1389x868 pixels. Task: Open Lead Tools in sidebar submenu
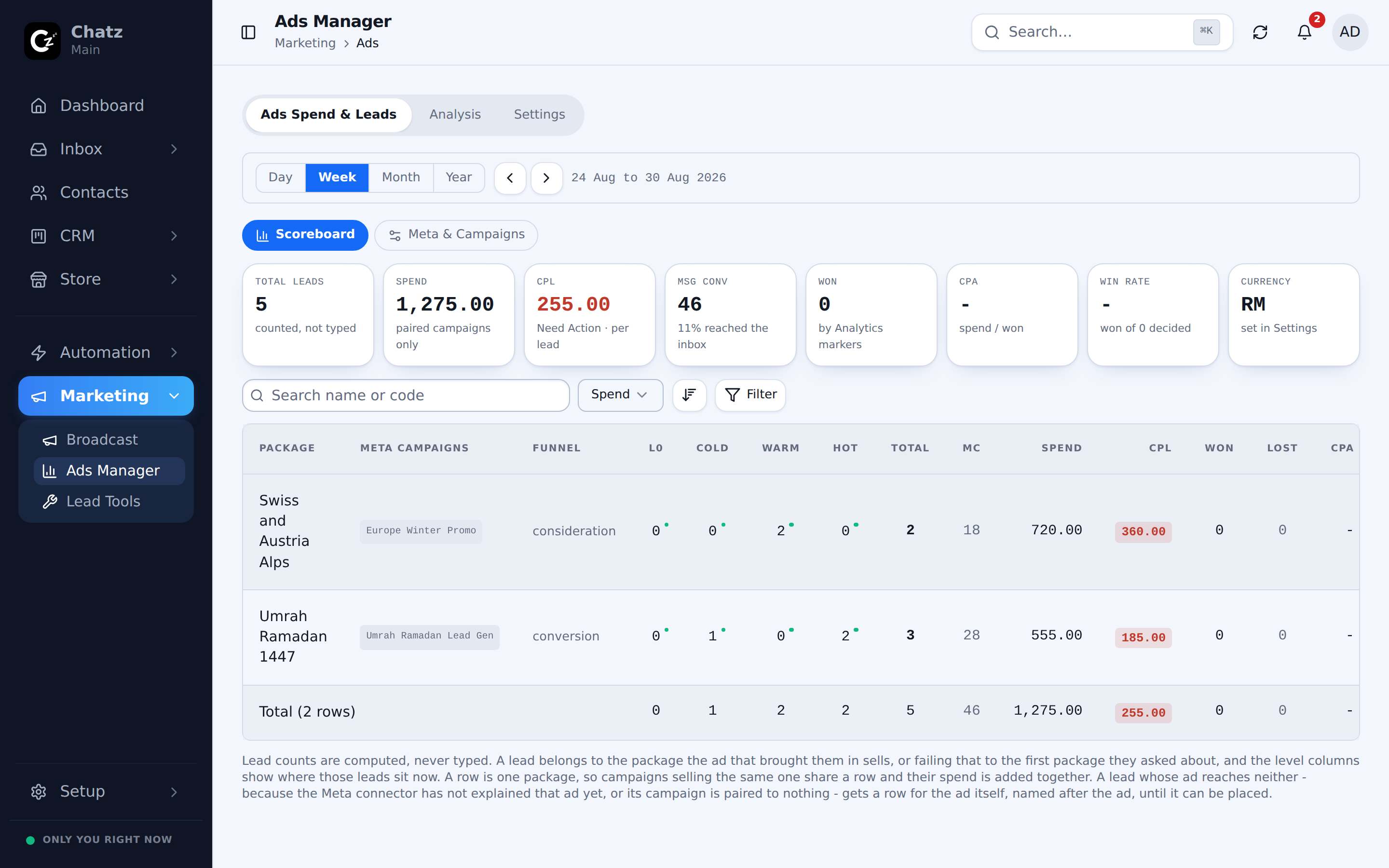[x=109, y=502]
